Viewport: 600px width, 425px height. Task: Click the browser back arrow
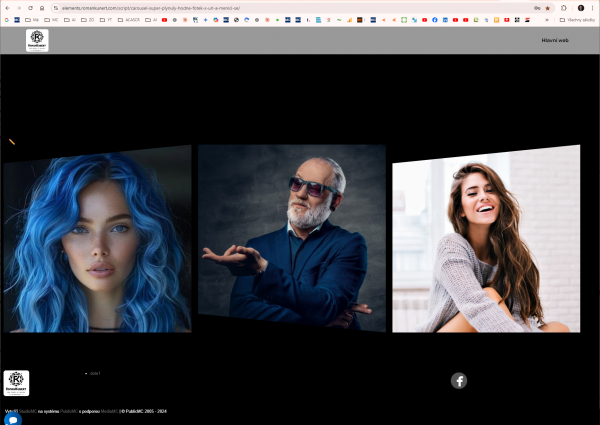coord(6,7)
